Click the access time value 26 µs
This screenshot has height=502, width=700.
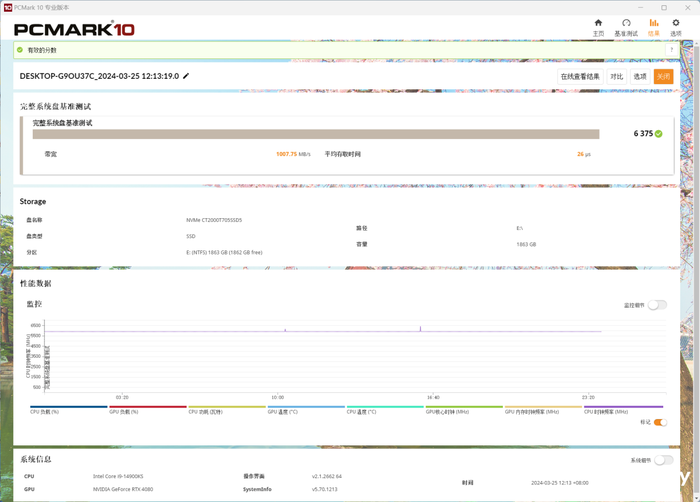[583, 154]
